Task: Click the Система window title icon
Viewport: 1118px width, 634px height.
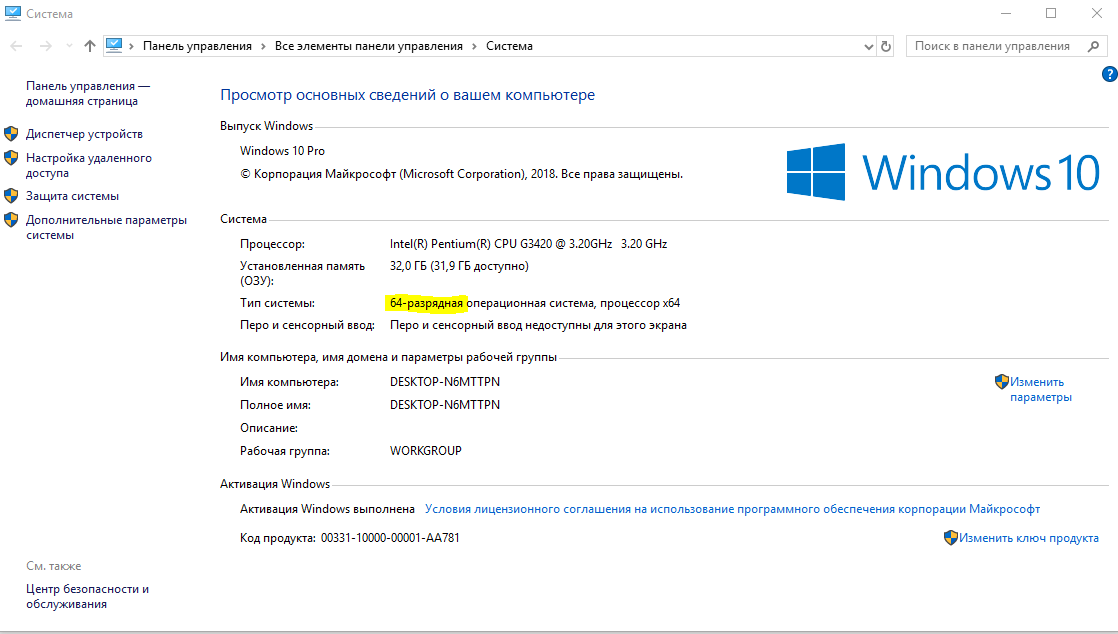Action: (x=13, y=13)
